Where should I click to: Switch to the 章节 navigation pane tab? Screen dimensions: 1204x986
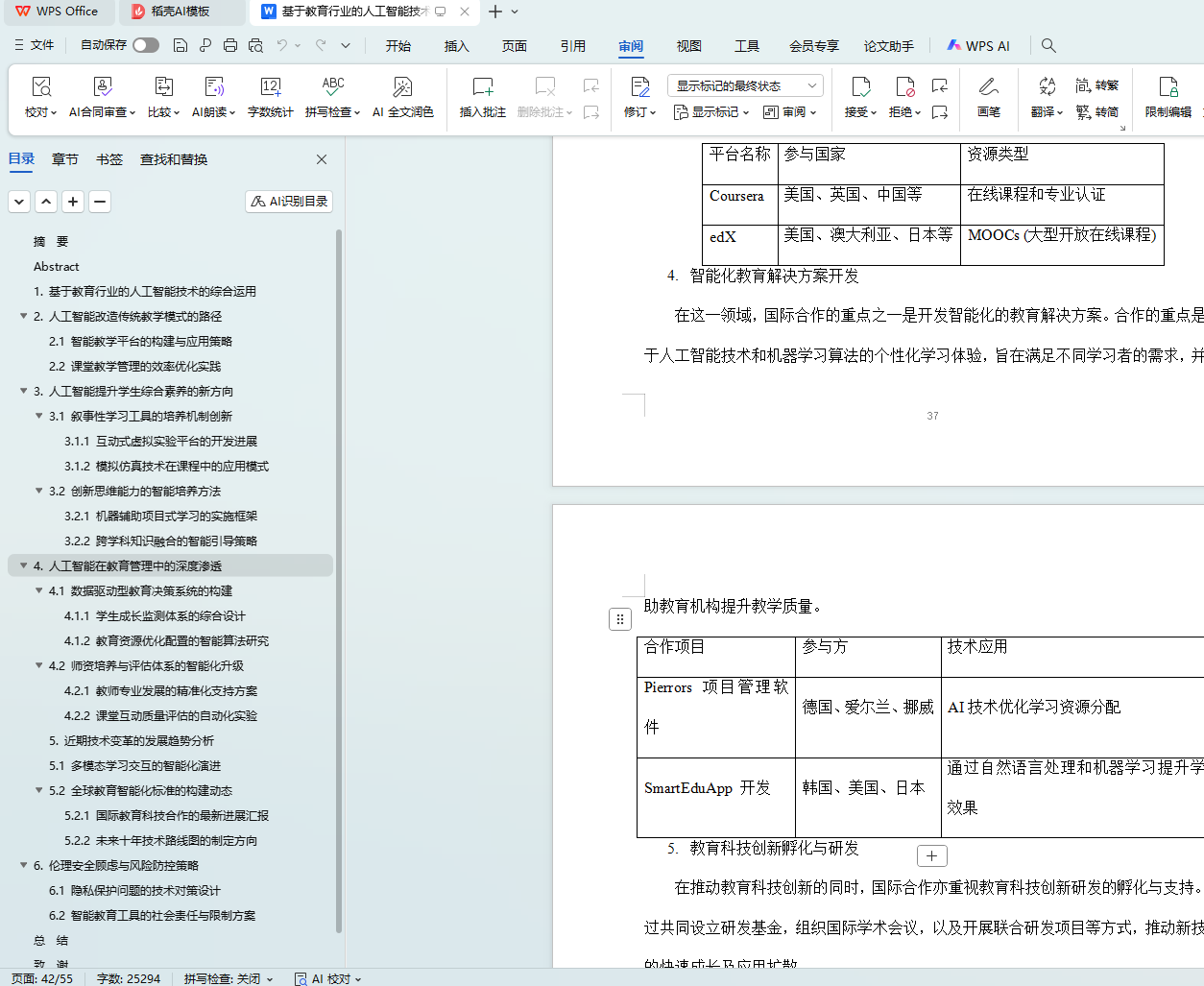pyautogui.click(x=65, y=159)
